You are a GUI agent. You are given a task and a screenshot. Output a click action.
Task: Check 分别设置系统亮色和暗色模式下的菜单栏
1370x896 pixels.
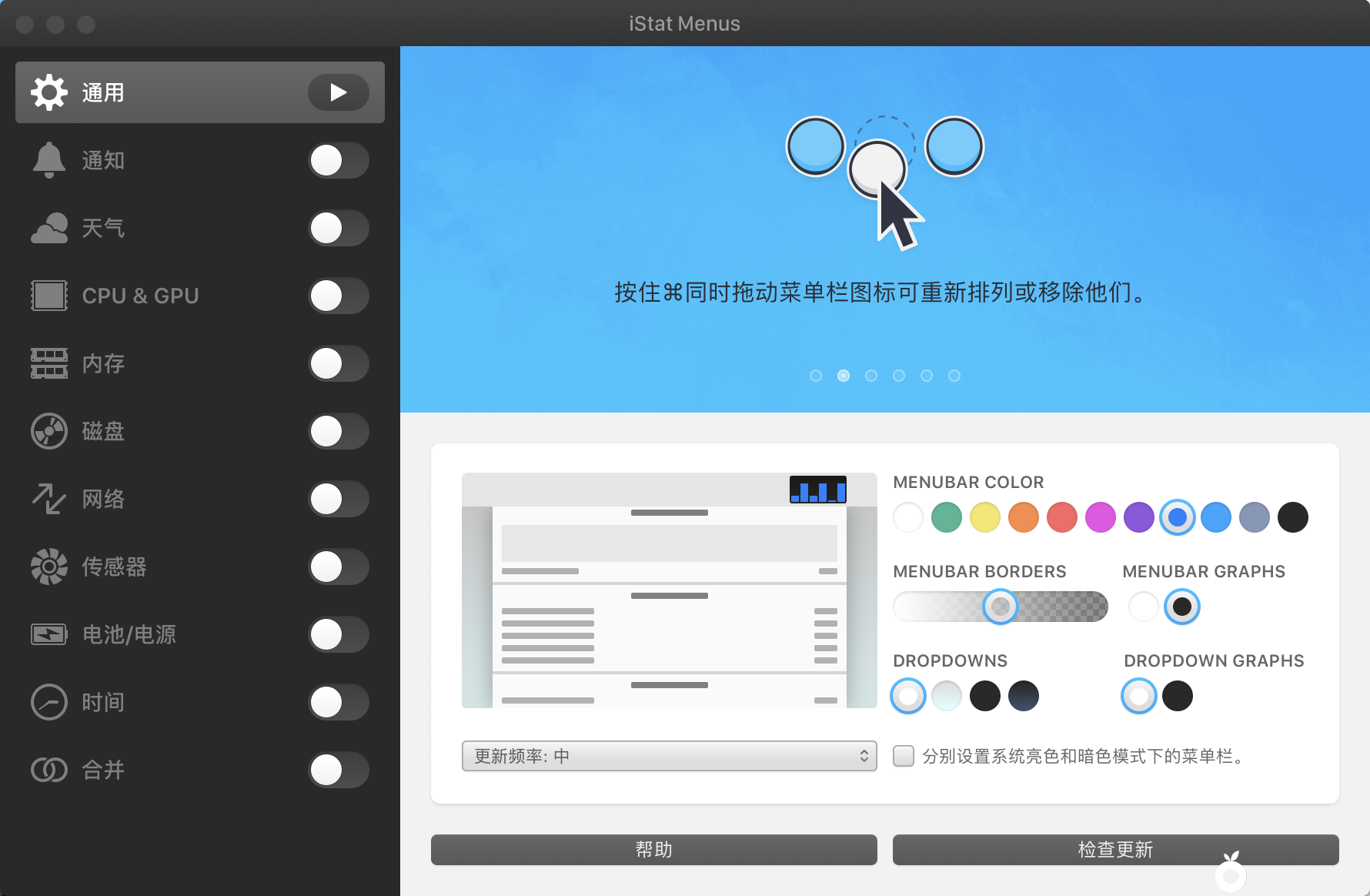903,757
